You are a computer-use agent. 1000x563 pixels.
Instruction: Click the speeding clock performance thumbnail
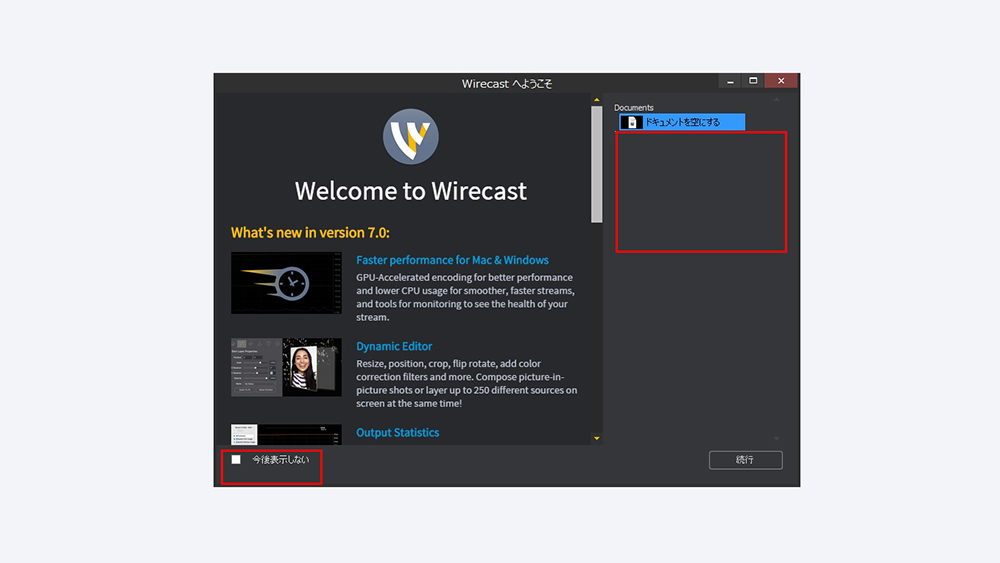(286, 283)
